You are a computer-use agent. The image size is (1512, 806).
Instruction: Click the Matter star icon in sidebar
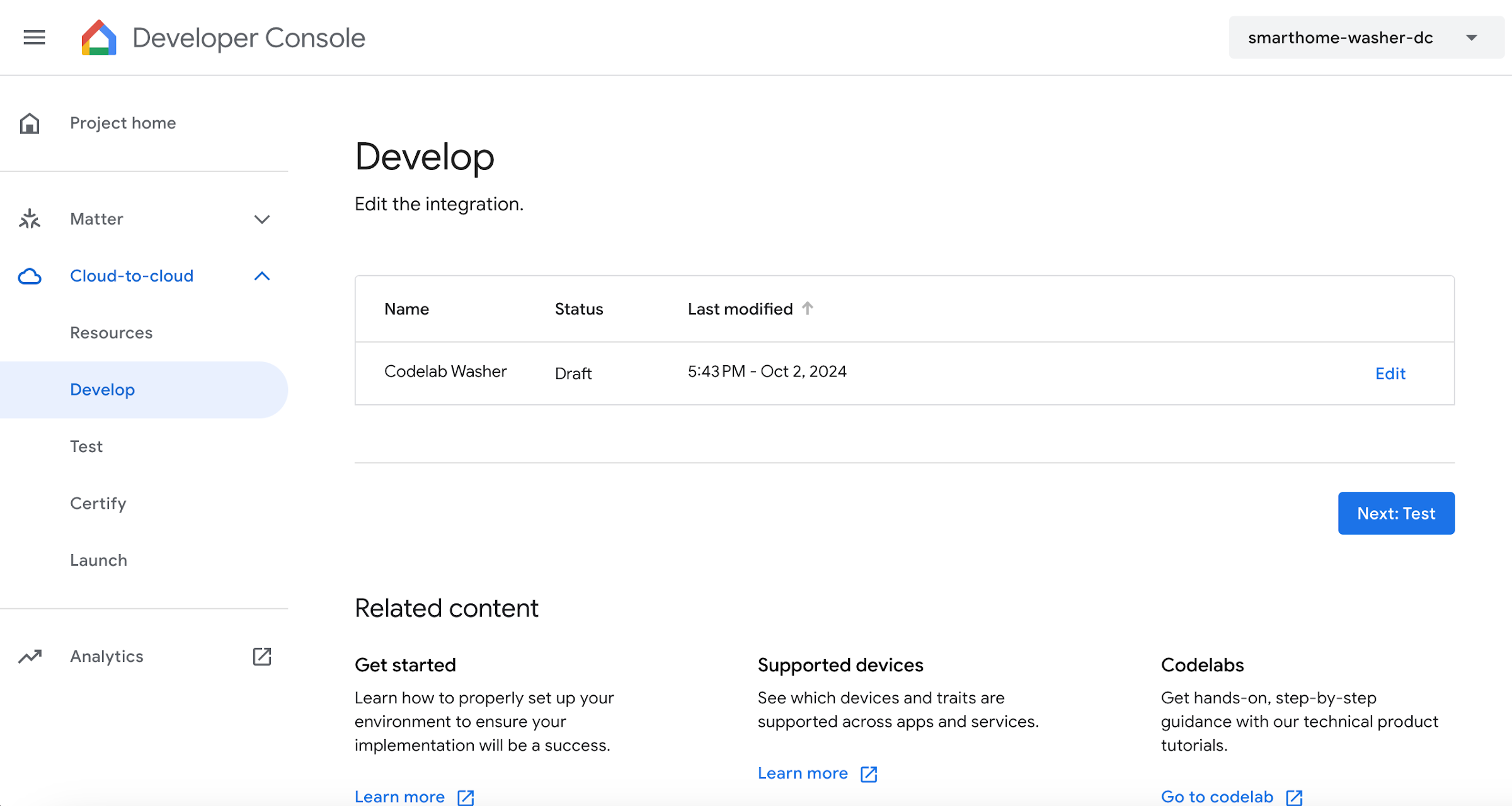click(29, 219)
